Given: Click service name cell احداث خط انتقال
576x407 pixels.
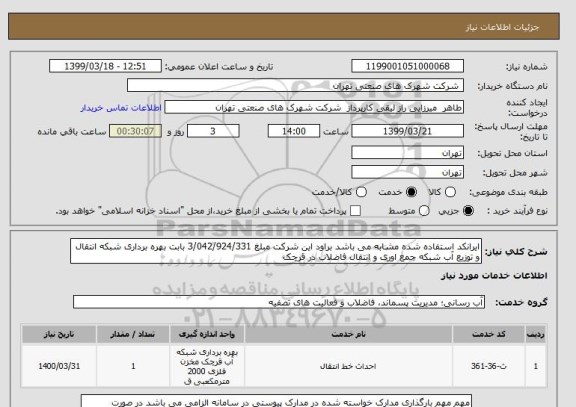Looking at the screenshot, I should pos(348,366).
